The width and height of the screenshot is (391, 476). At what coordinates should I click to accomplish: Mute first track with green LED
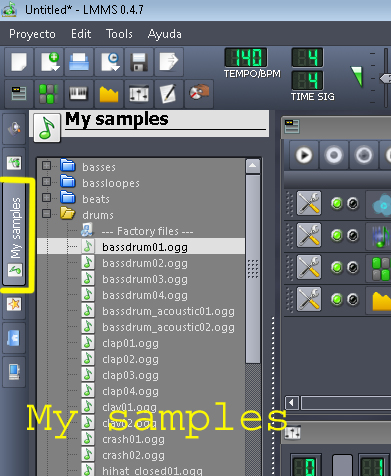point(337,203)
